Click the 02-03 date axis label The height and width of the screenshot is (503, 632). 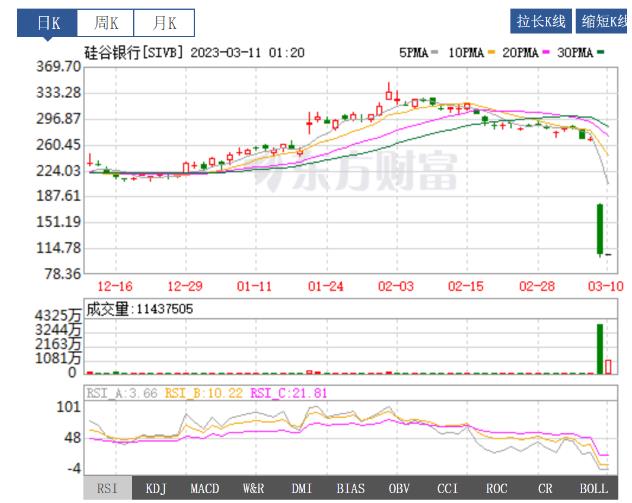click(396, 286)
